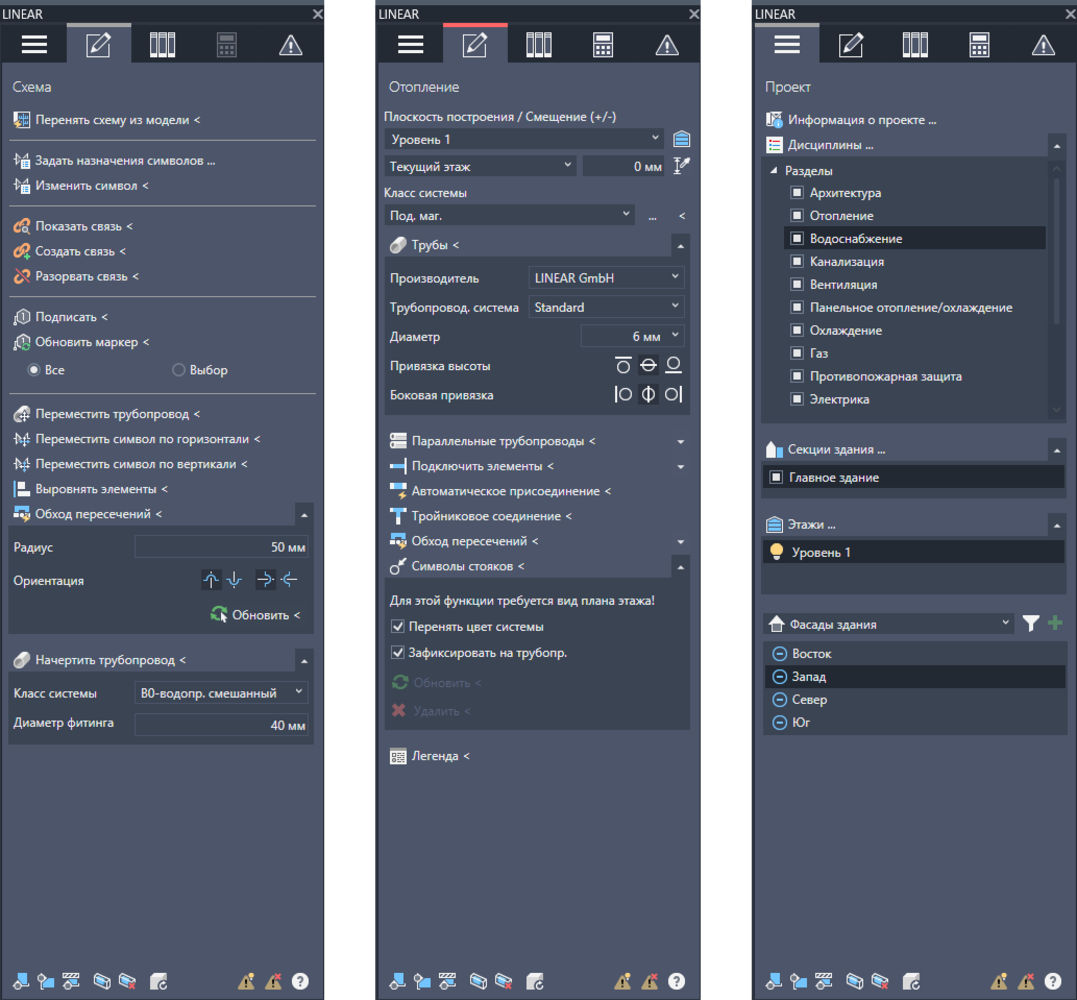Set orientation to downward arc icon

[234, 580]
